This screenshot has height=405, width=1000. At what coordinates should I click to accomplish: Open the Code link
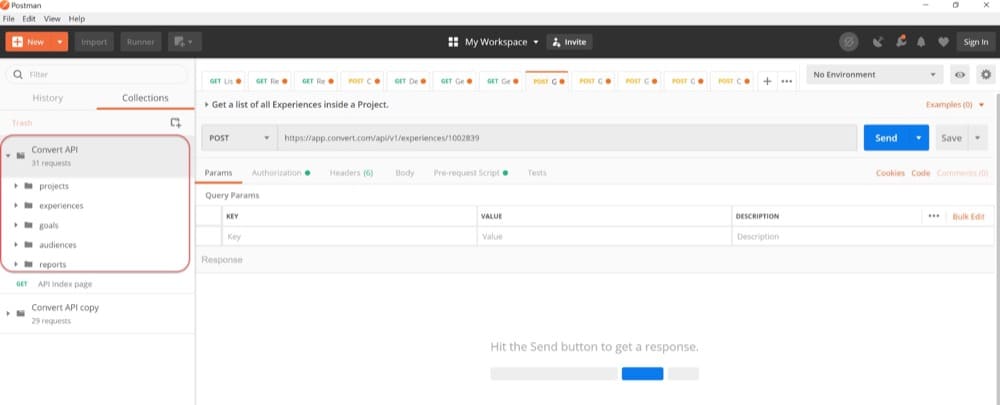point(920,173)
